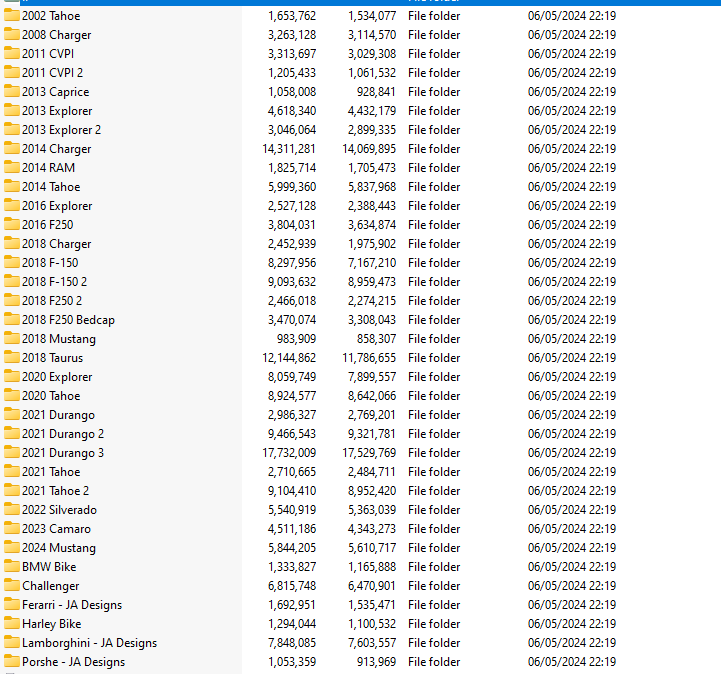Click the modified date in 2016 F250 row
This screenshot has height=674, width=721.
(572, 224)
